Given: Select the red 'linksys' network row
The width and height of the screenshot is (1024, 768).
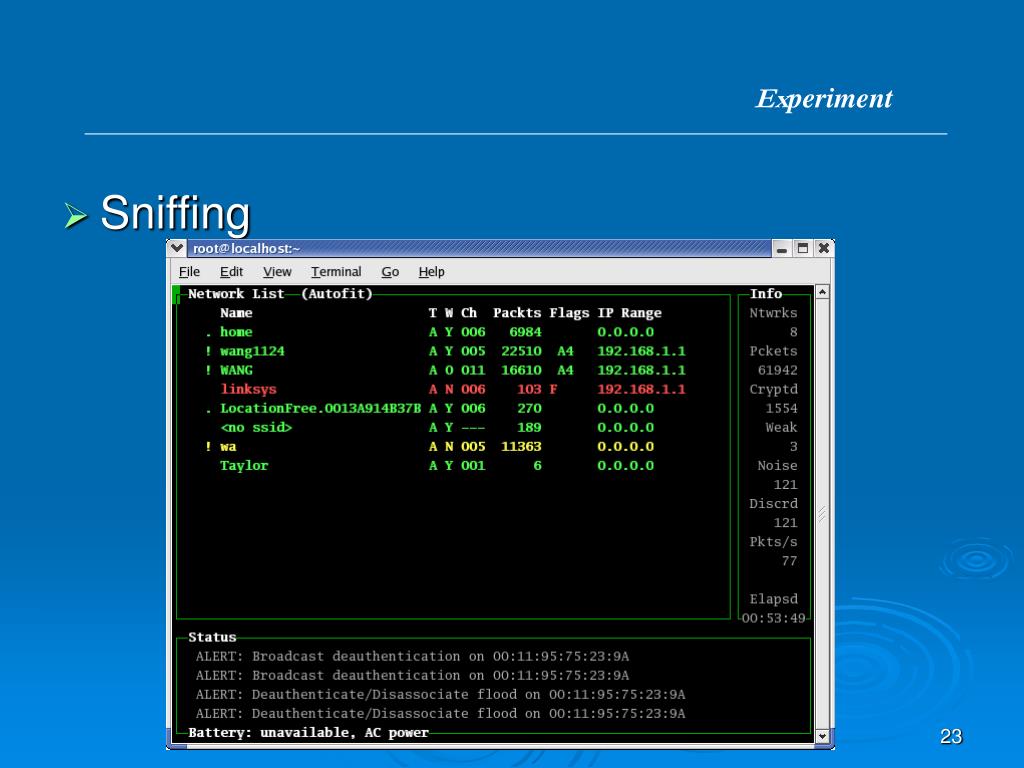Looking at the screenshot, I should point(453,389).
